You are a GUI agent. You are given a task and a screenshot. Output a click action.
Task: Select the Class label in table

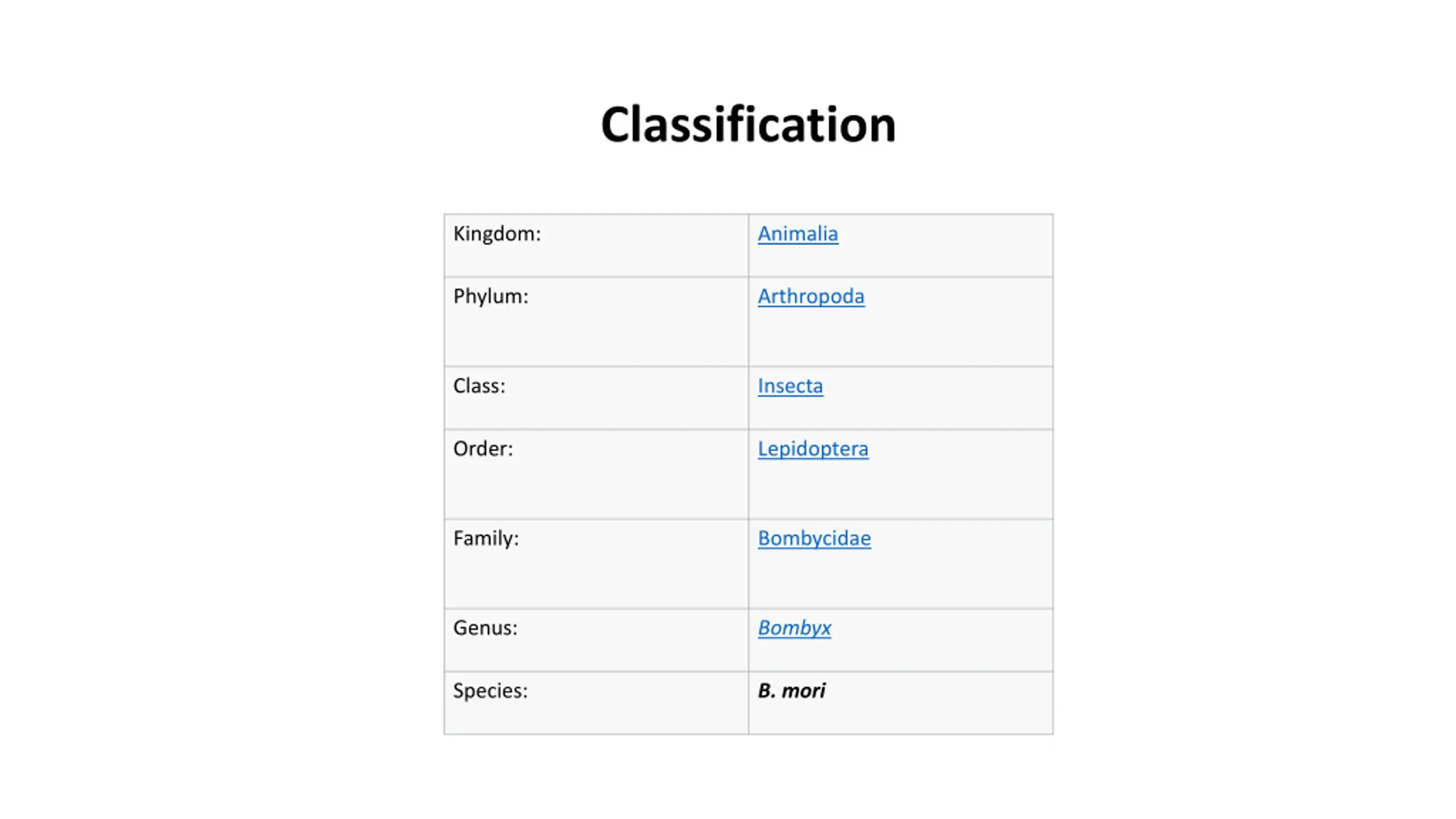479,386
